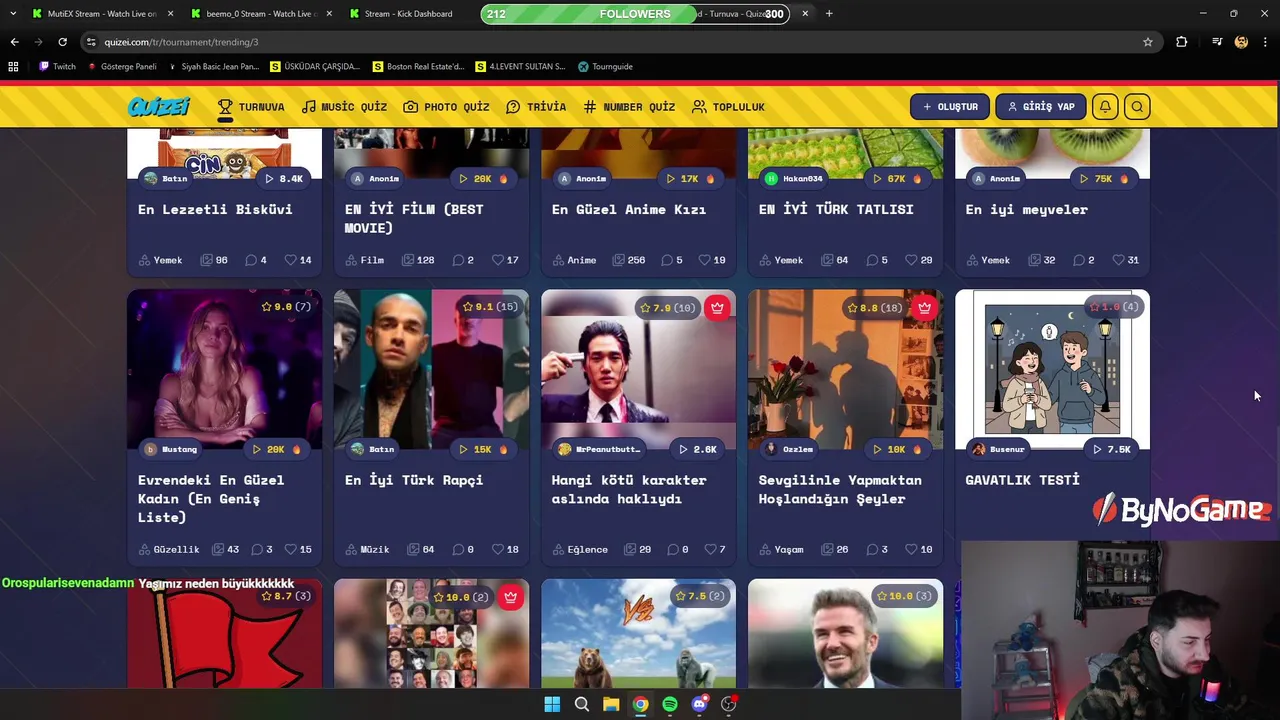
Task: Click the red crown badge on Sevgilinle card
Action: [x=924, y=308]
